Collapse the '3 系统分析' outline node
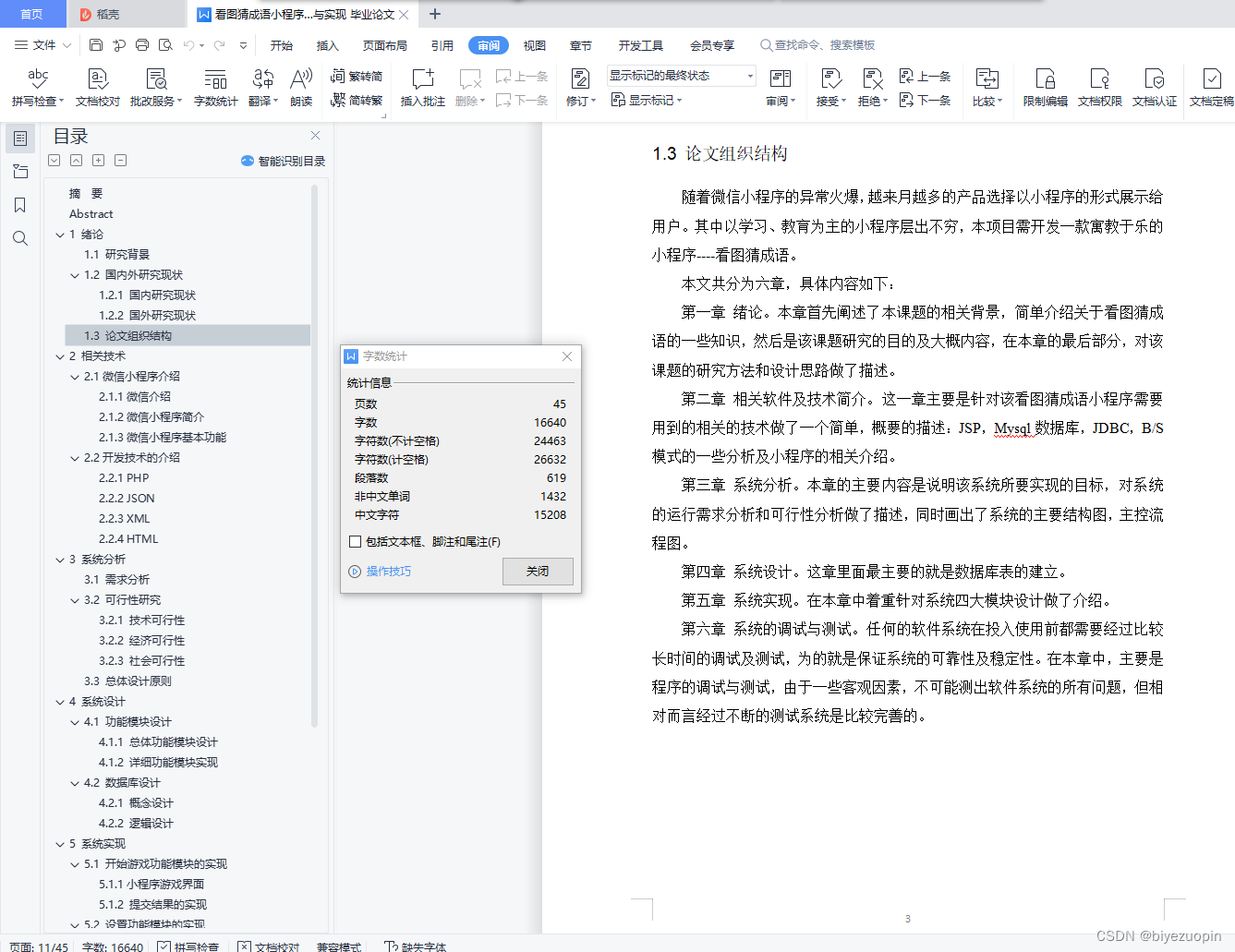Image resolution: width=1235 pixels, height=952 pixels. point(60,560)
